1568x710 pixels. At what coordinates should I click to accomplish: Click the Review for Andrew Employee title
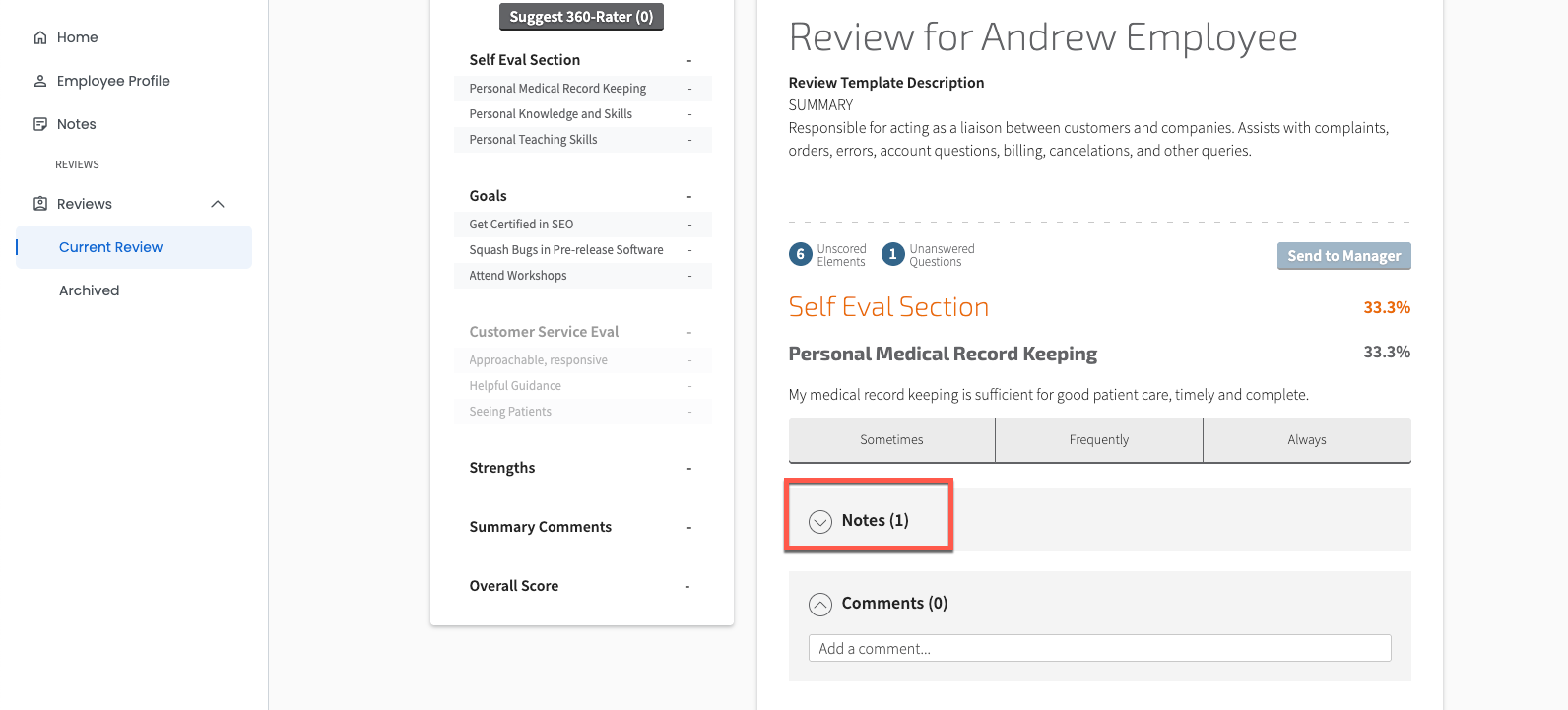click(1043, 37)
